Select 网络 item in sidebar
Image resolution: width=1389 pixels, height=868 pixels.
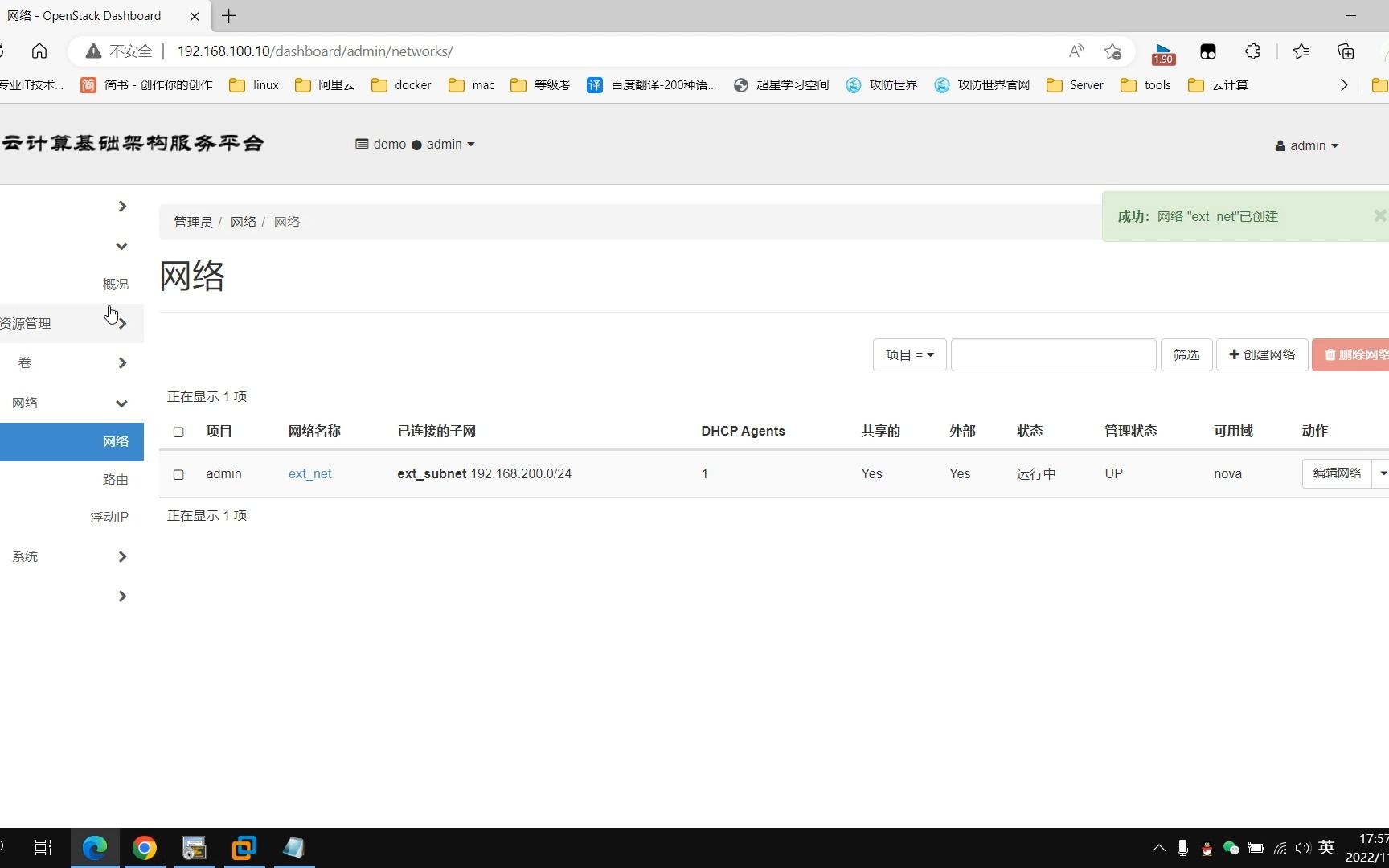72,442
